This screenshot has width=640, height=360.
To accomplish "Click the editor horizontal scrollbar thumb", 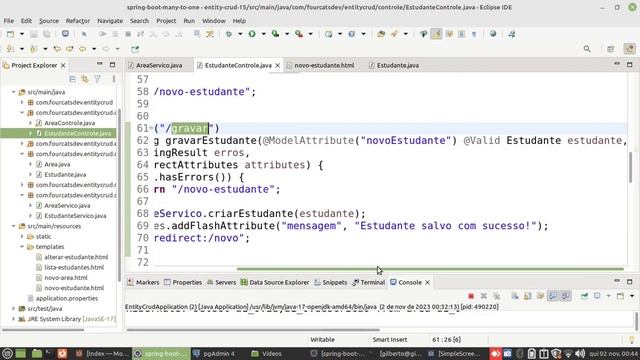I will coord(430,269).
